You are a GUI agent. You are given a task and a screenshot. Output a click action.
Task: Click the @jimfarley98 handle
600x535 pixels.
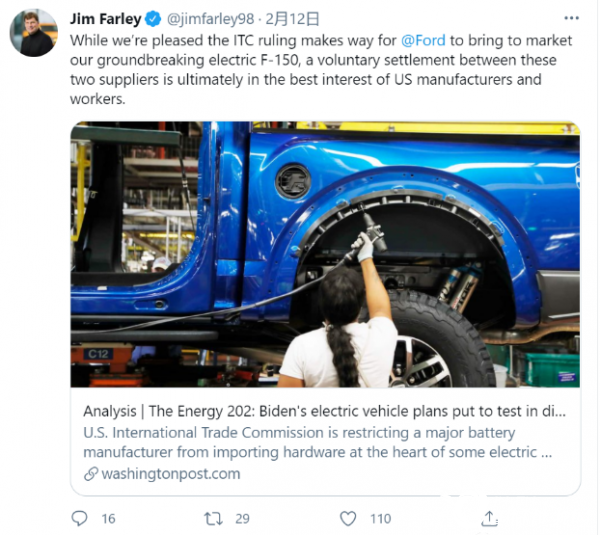click(210, 18)
